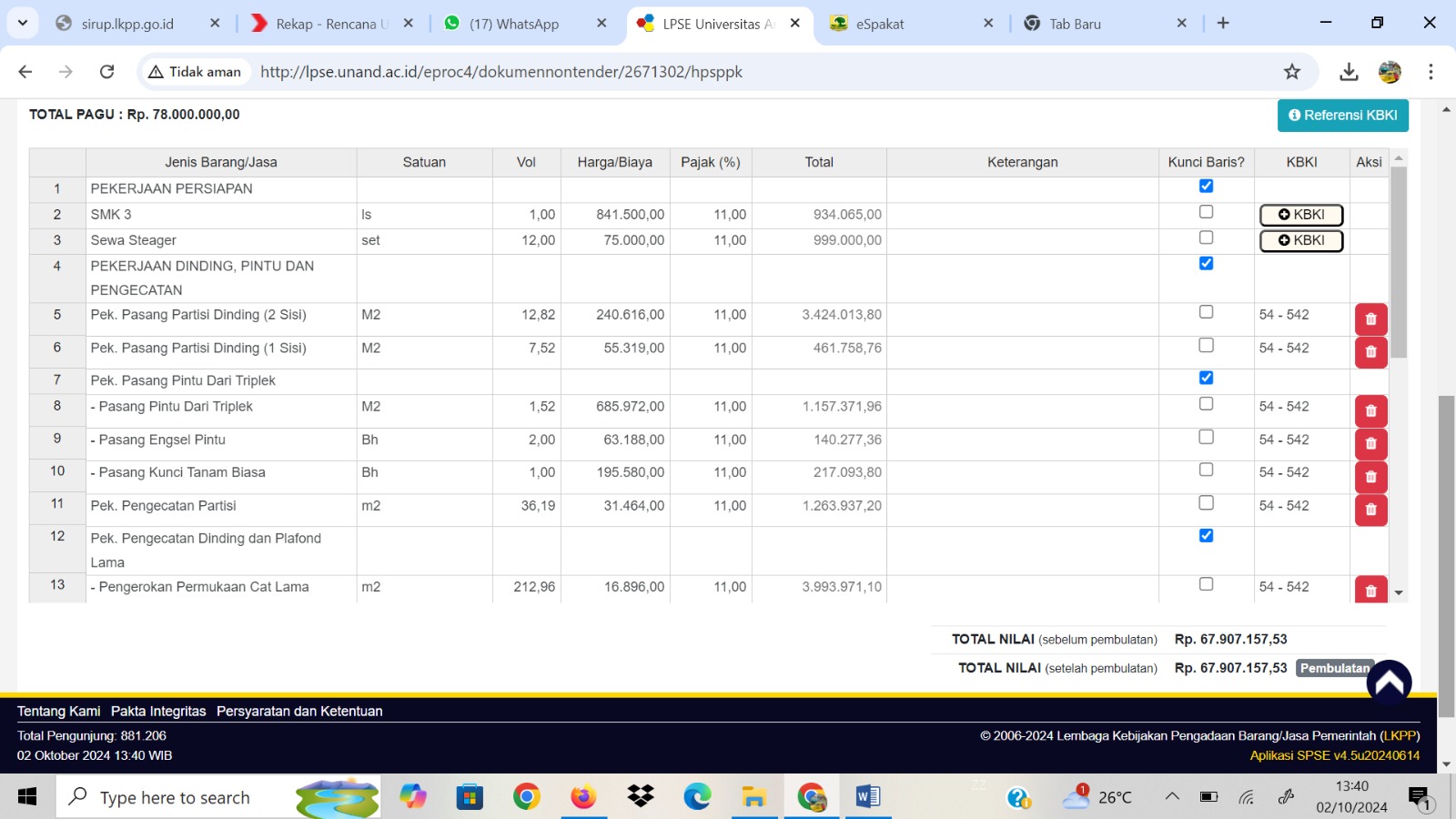The height and width of the screenshot is (819, 1456).
Task: Expand the system tray hidden icons chevron
Action: tap(1172, 797)
